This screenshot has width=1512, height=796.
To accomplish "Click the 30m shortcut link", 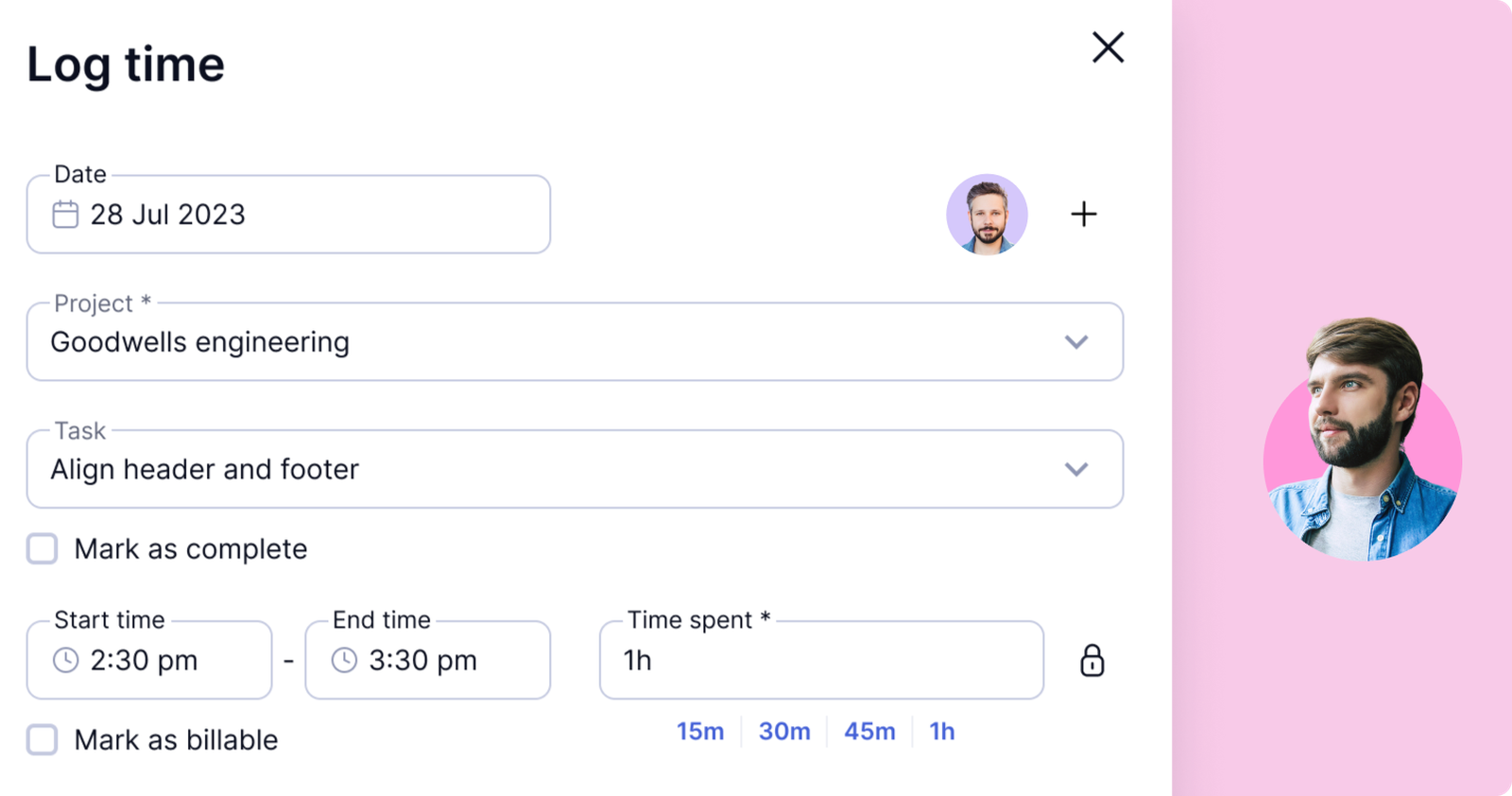I will tap(784, 731).
